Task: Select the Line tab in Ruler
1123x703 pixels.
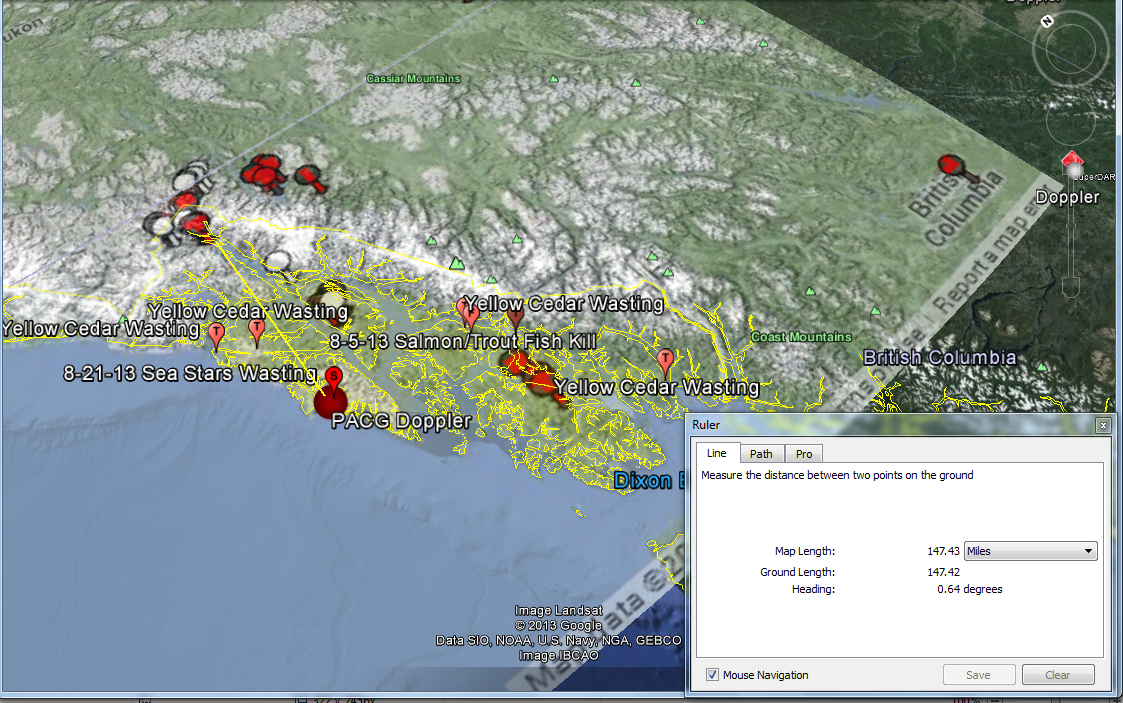Action: 717,454
